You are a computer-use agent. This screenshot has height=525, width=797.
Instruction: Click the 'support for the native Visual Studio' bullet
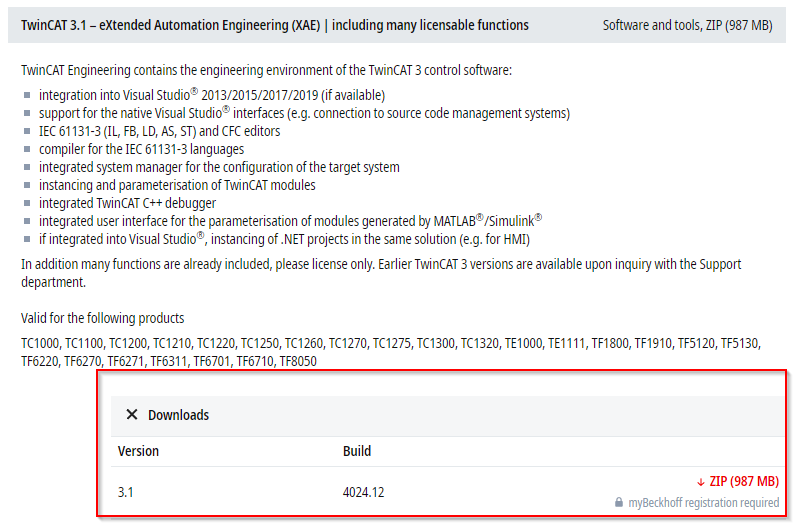[x=304, y=113]
